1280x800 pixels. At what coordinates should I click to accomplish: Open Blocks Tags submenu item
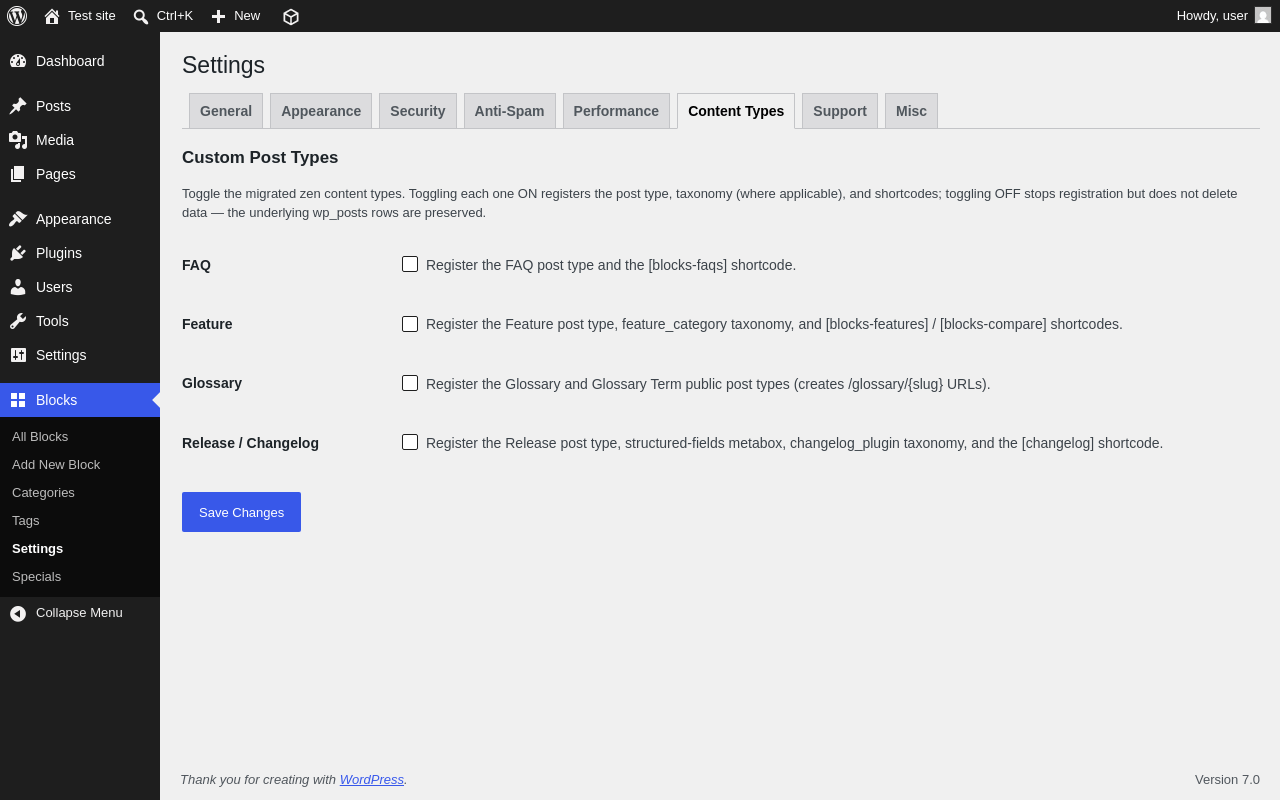26,520
